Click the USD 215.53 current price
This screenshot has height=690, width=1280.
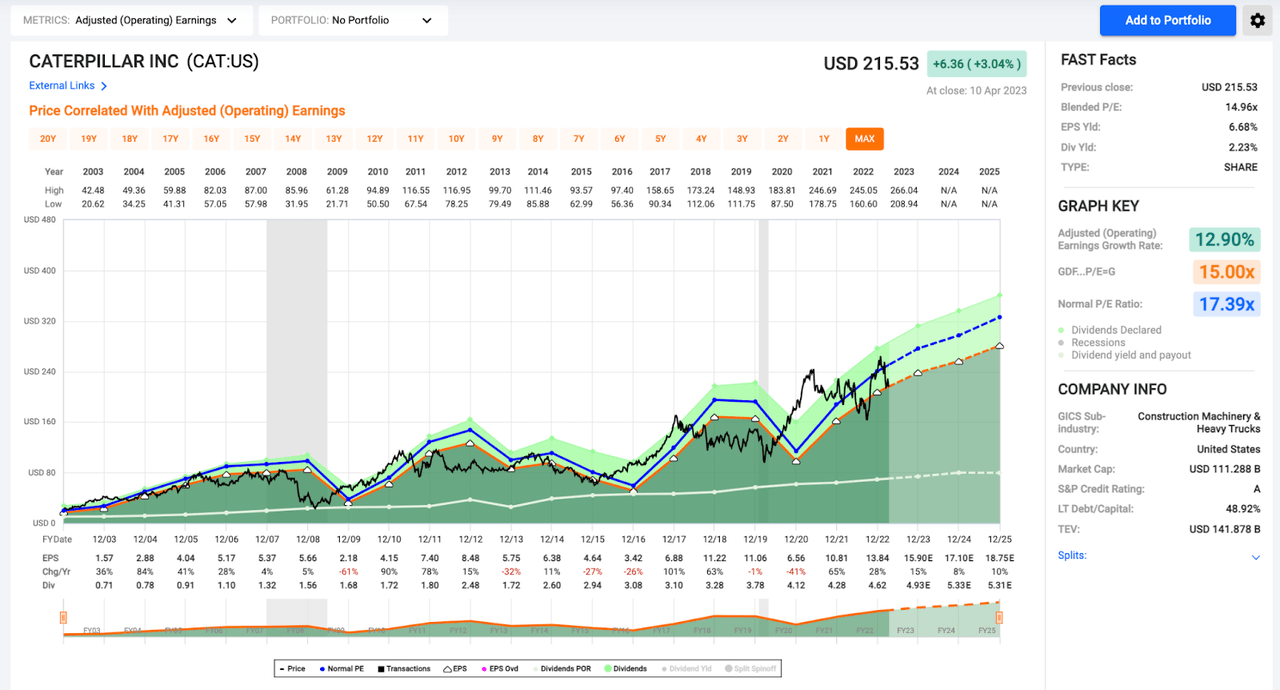click(x=871, y=64)
